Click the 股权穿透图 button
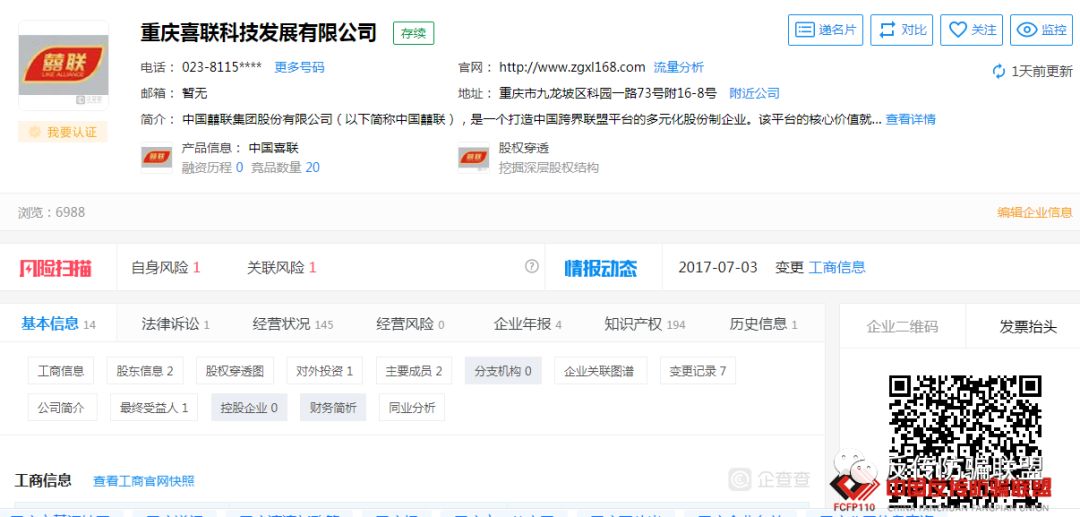The width and height of the screenshot is (1080, 517). click(x=234, y=371)
